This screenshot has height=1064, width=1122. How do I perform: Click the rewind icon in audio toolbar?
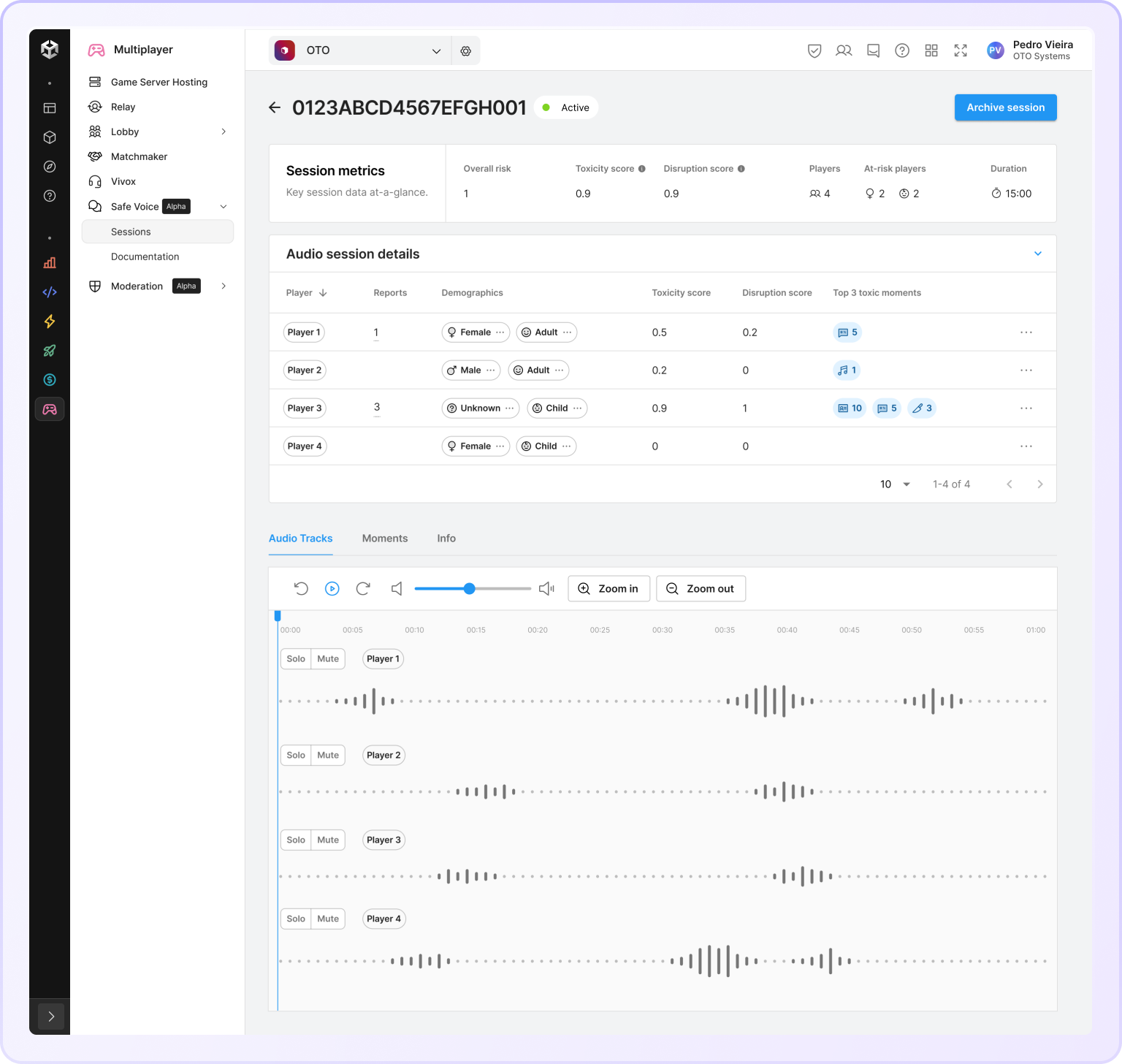301,588
